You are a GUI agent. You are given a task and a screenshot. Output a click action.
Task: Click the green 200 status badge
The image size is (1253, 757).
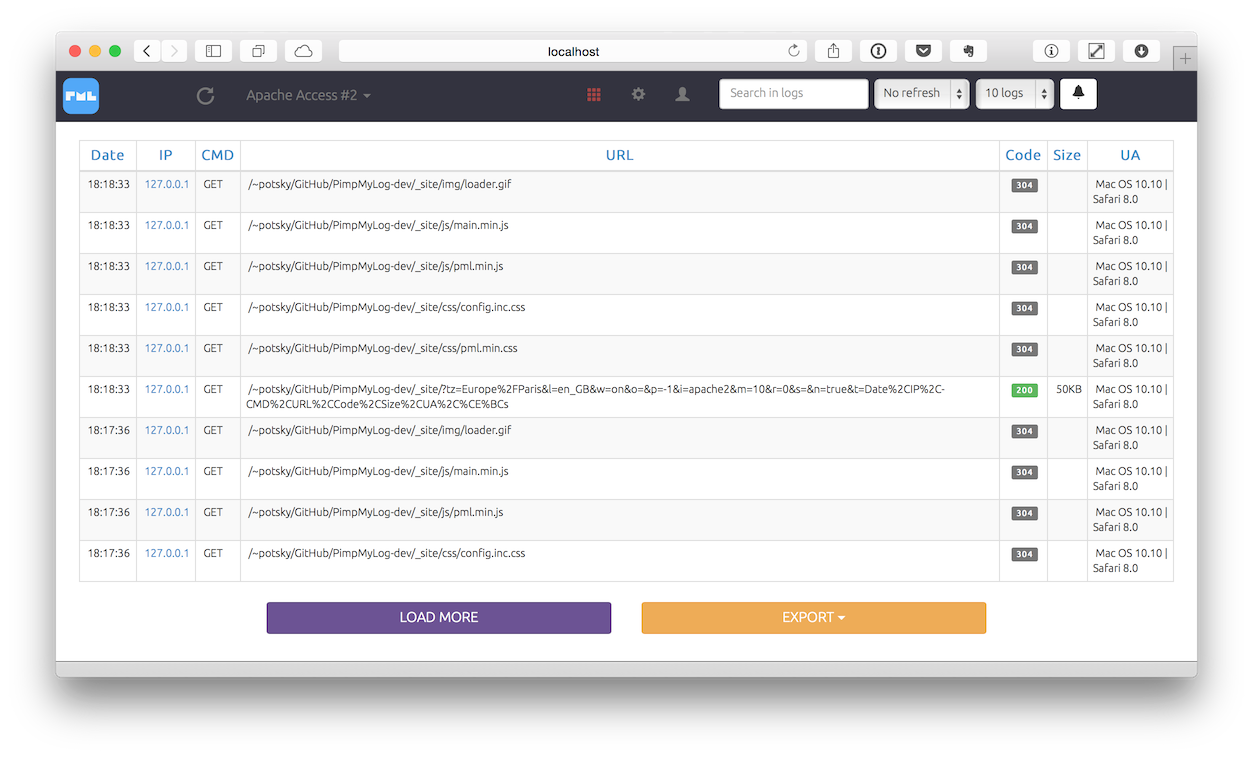tap(1024, 390)
